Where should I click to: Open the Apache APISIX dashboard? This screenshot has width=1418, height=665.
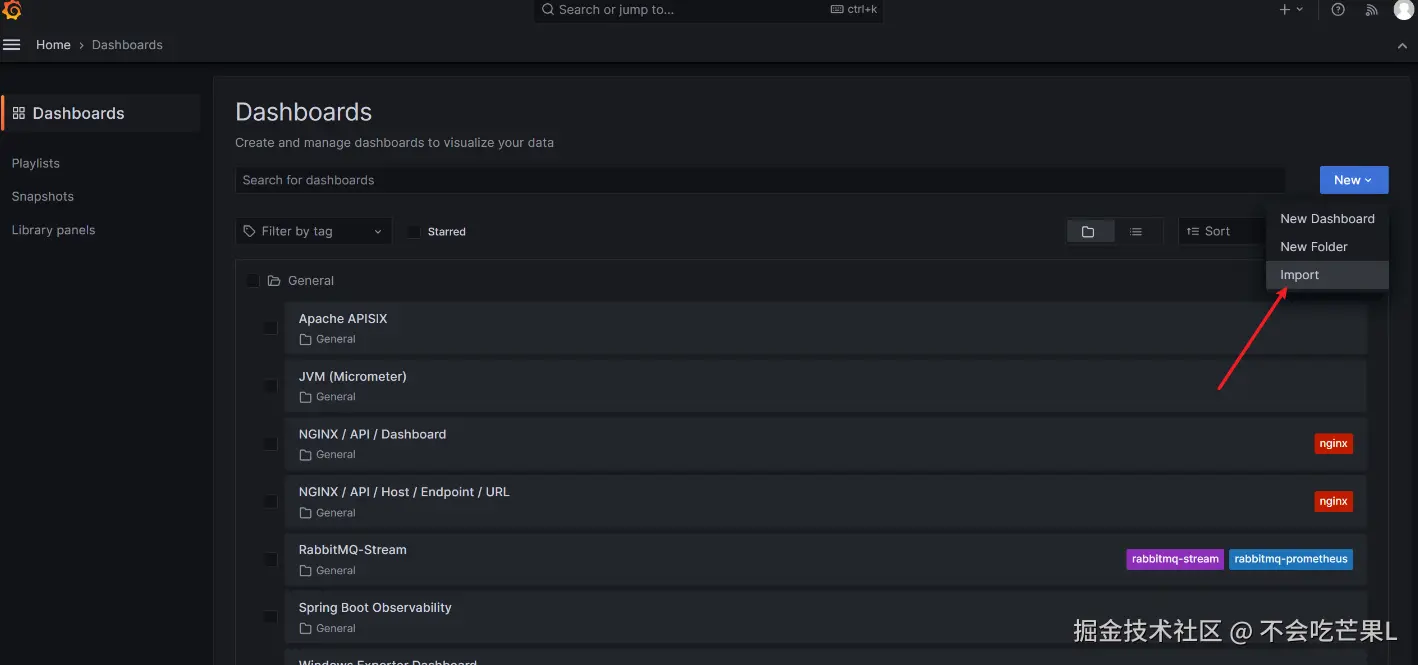tap(343, 319)
